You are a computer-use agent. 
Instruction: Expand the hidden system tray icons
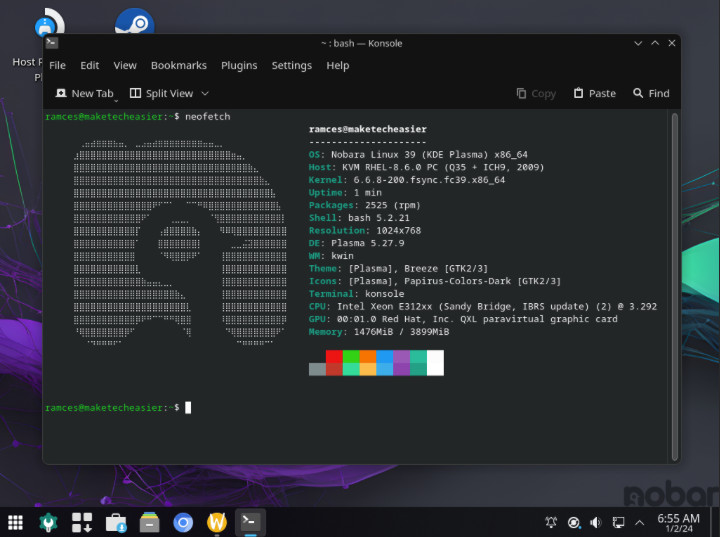coord(640,522)
